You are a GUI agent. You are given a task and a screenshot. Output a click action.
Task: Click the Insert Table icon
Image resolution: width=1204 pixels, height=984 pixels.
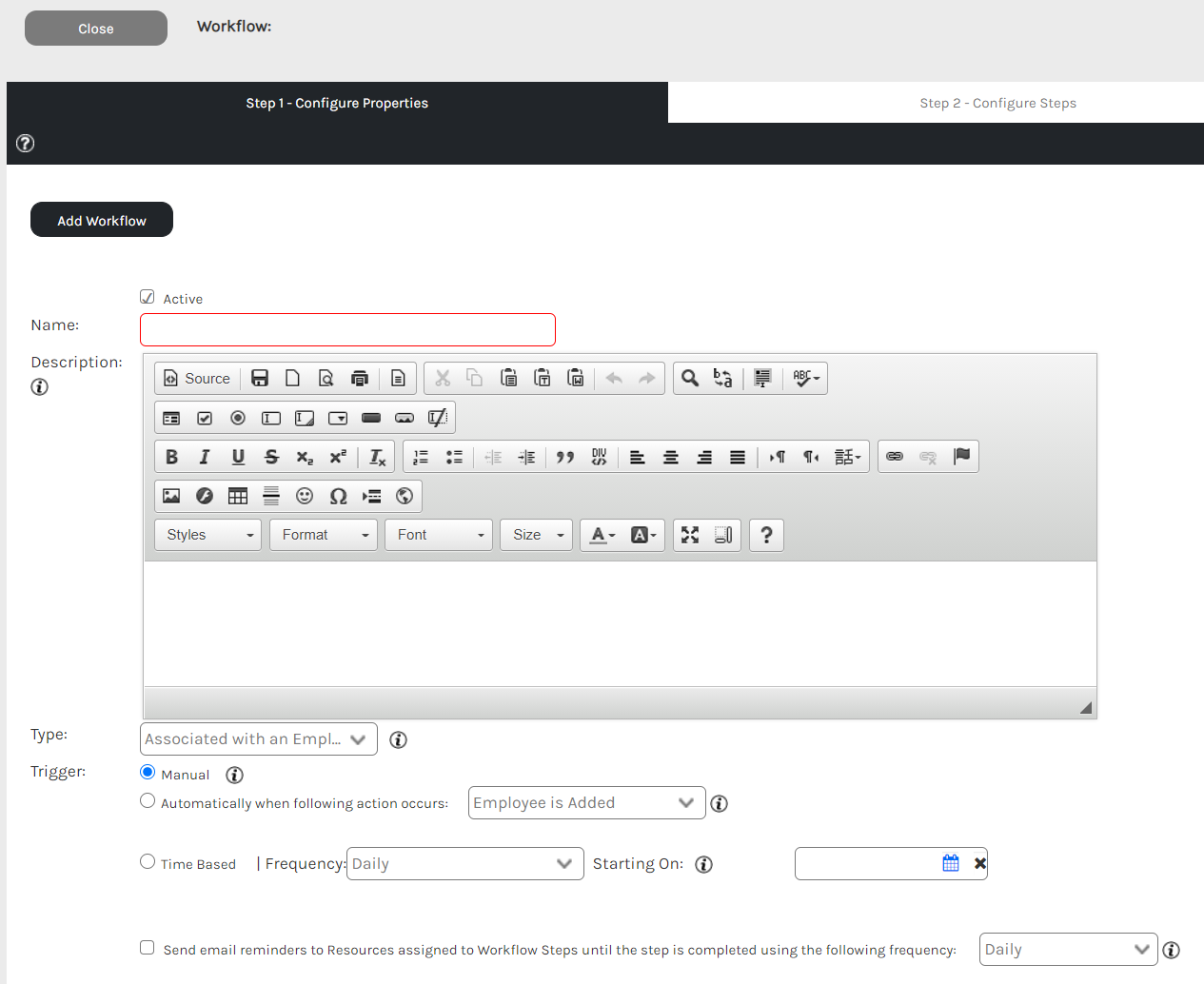(238, 496)
